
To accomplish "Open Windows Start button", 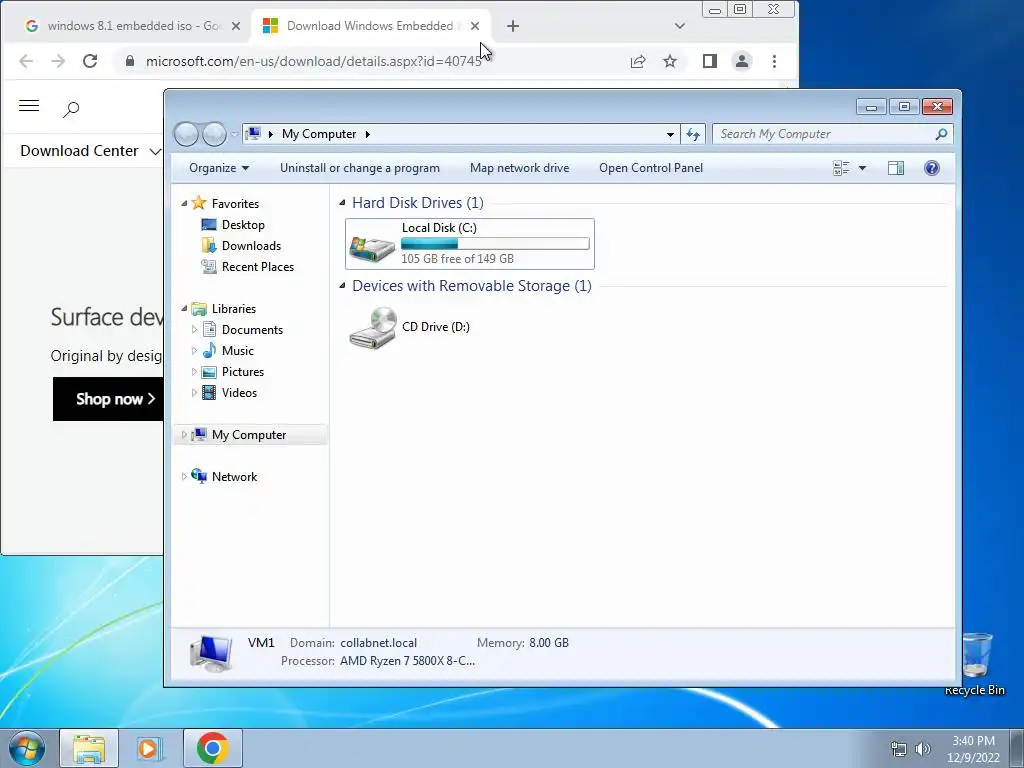I will 27,748.
